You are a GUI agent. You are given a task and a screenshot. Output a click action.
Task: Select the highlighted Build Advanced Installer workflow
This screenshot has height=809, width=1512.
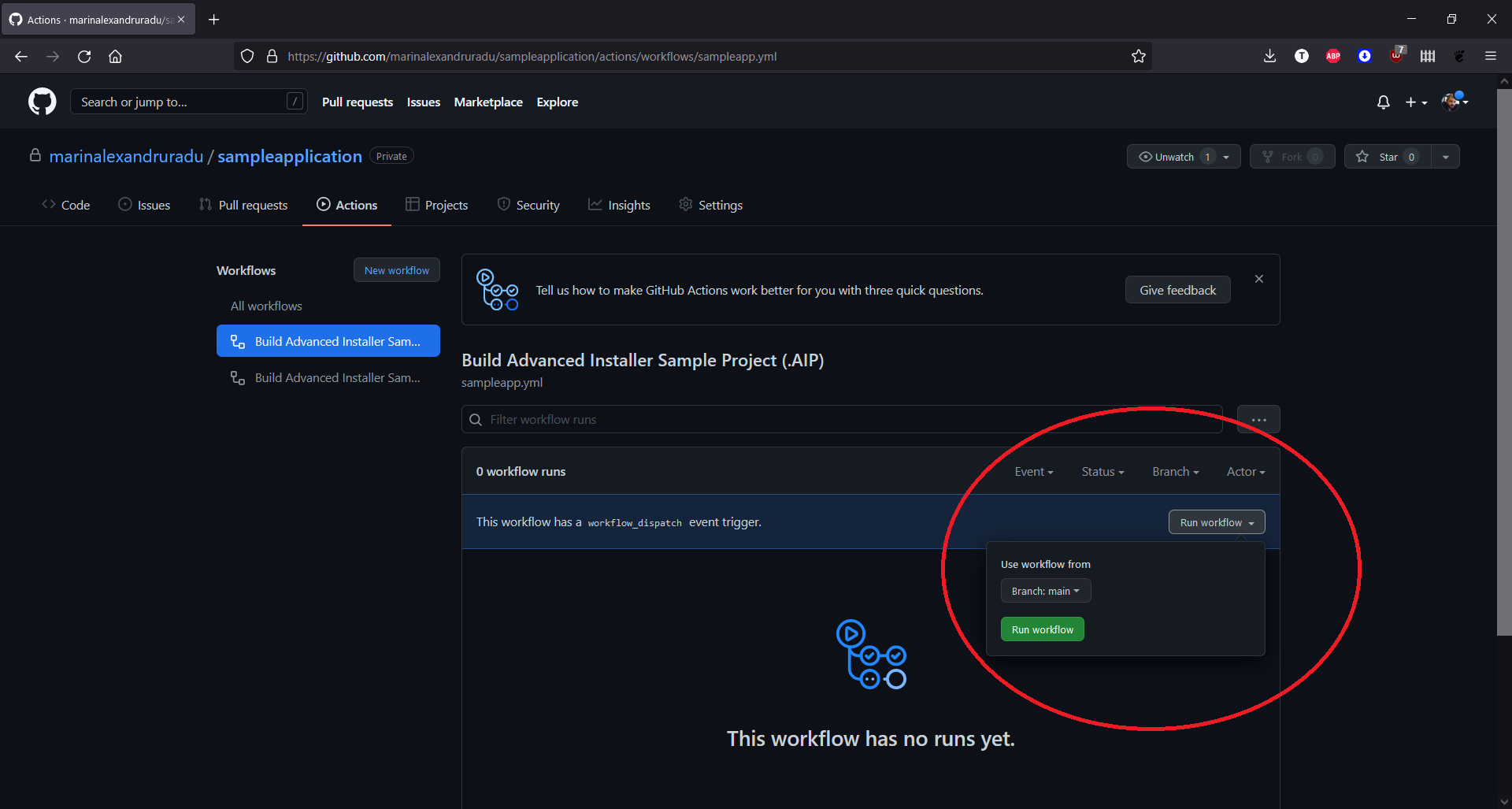328,341
